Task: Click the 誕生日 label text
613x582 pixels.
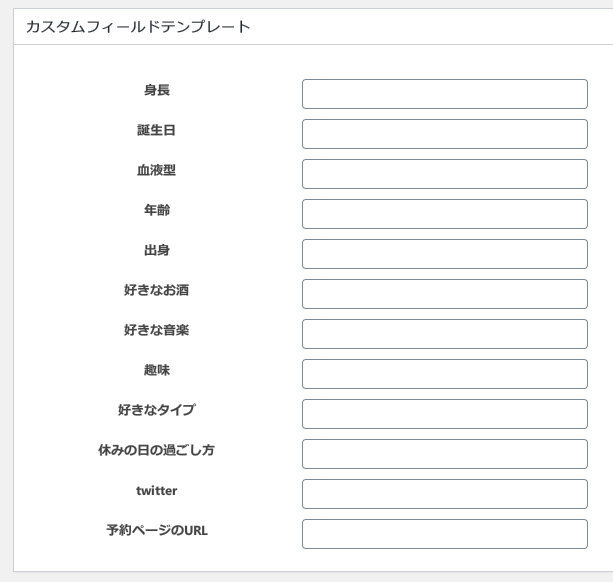Action: (157, 130)
